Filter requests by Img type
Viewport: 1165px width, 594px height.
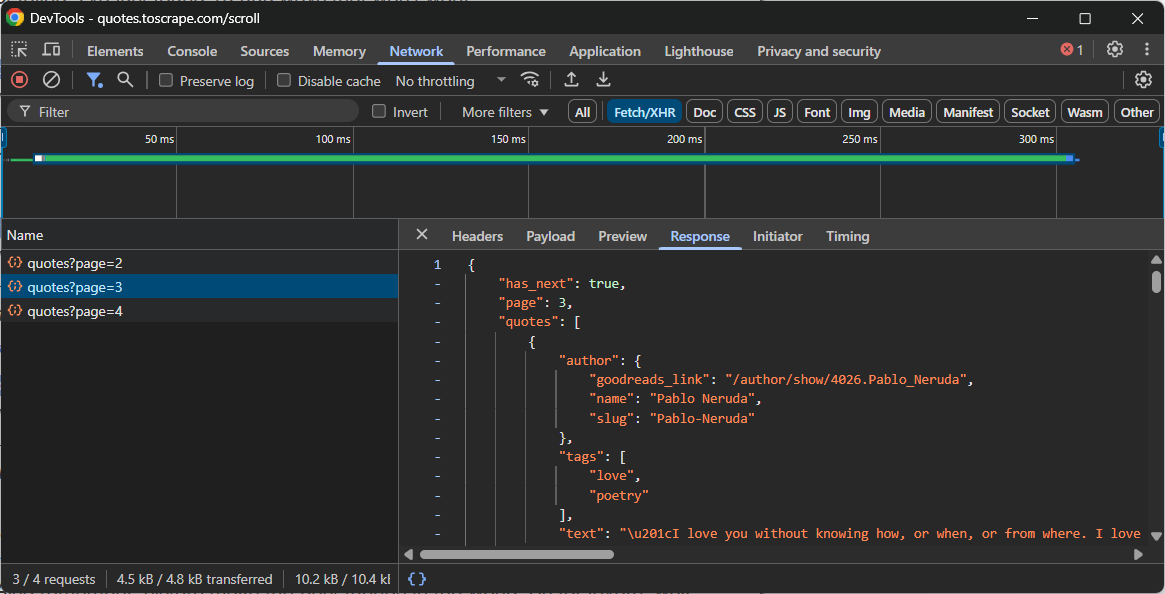coord(859,112)
